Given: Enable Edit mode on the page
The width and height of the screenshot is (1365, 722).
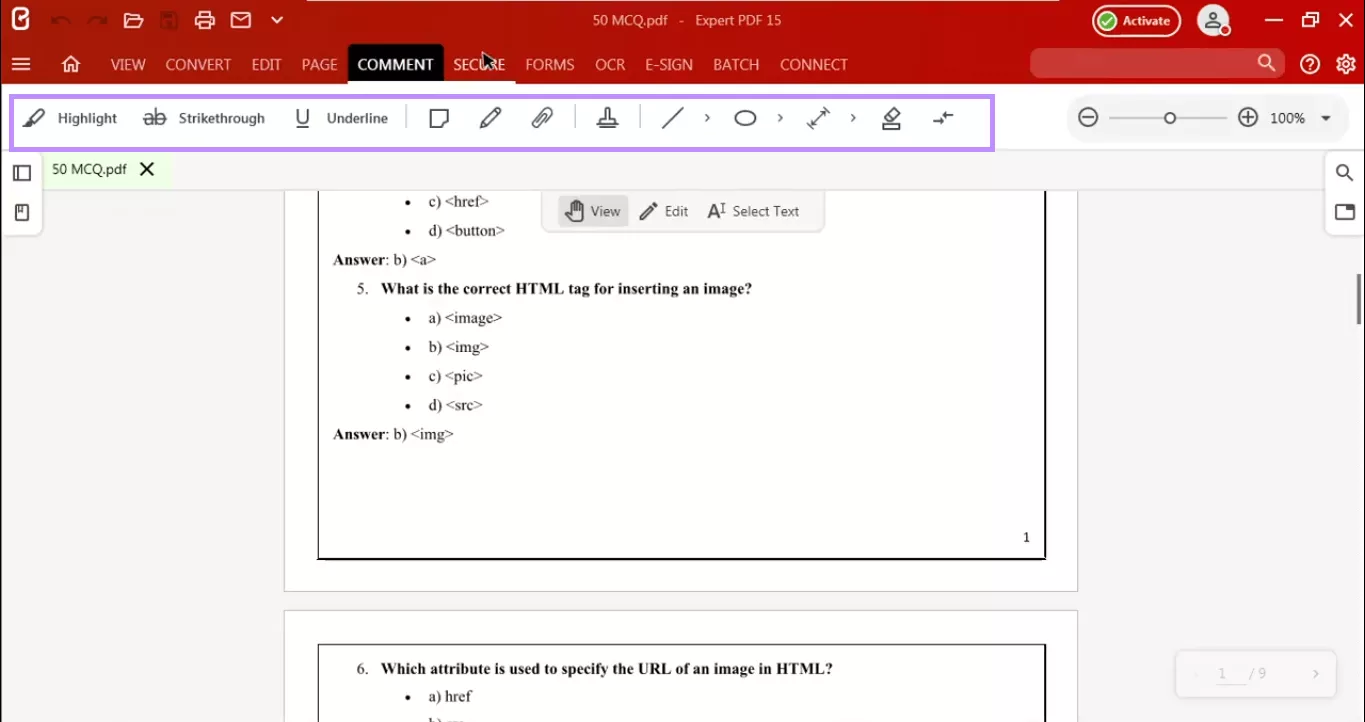Looking at the screenshot, I should pos(663,211).
